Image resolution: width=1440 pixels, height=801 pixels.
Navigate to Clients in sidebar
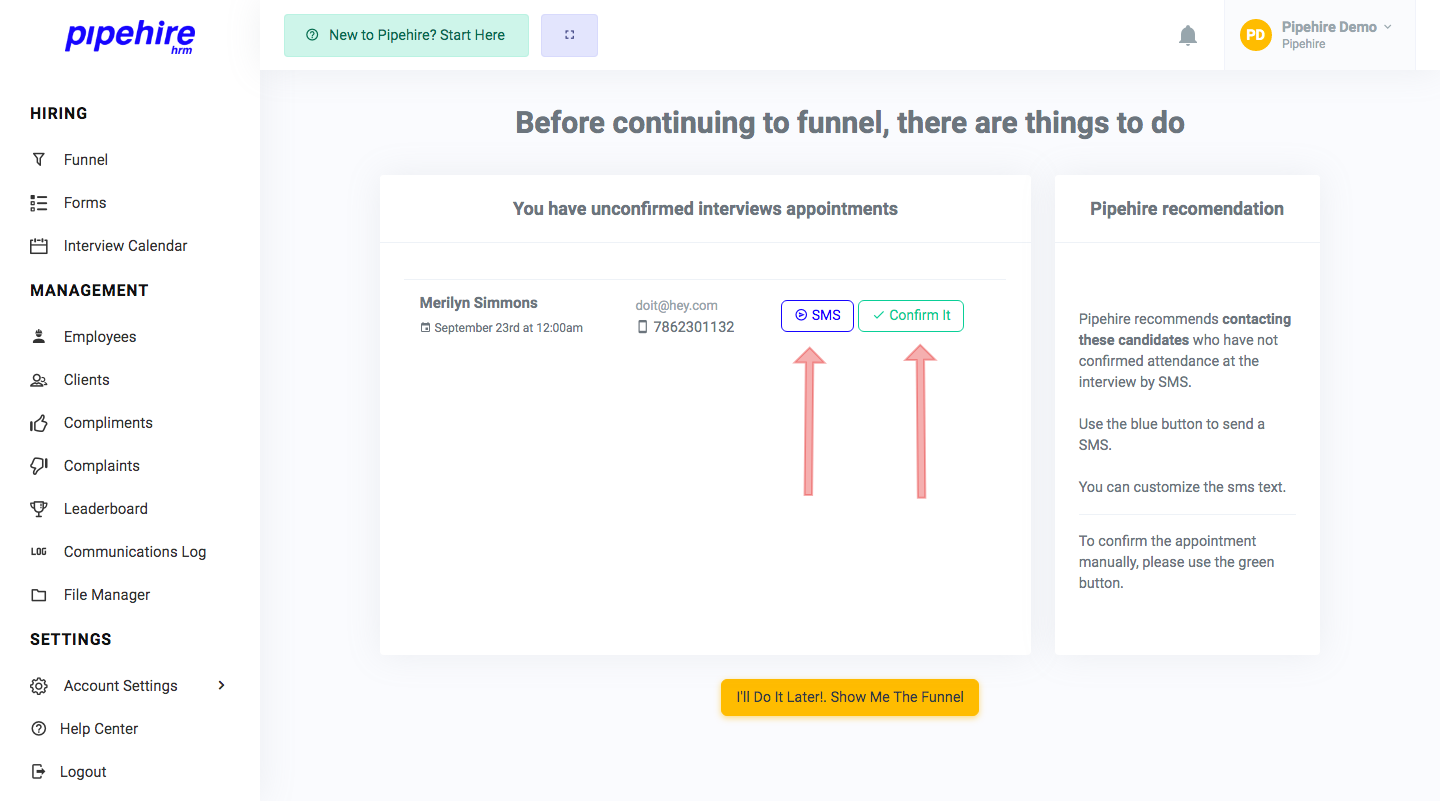[87, 380]
